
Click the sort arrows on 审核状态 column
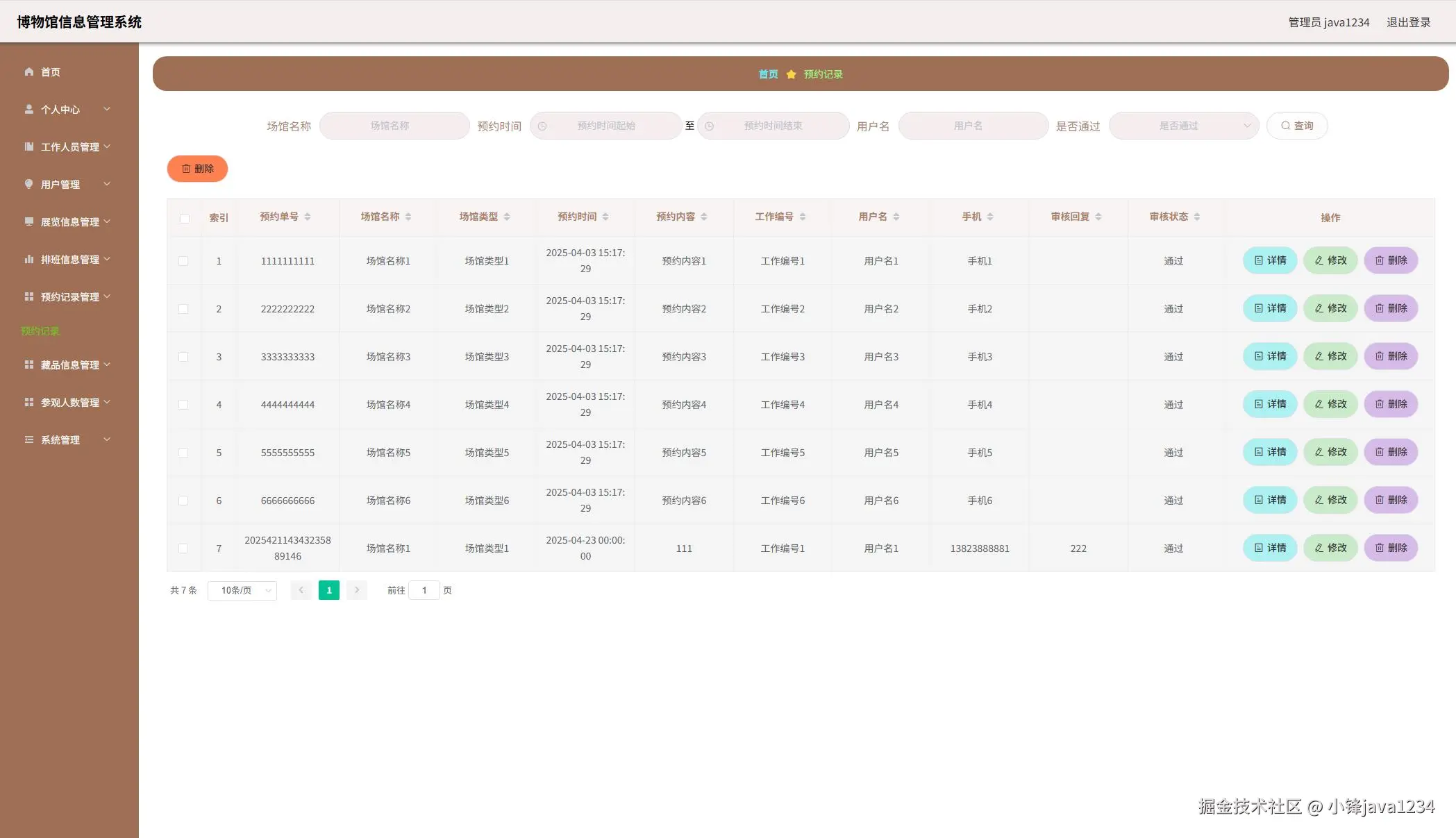[x=1197, y=217]
